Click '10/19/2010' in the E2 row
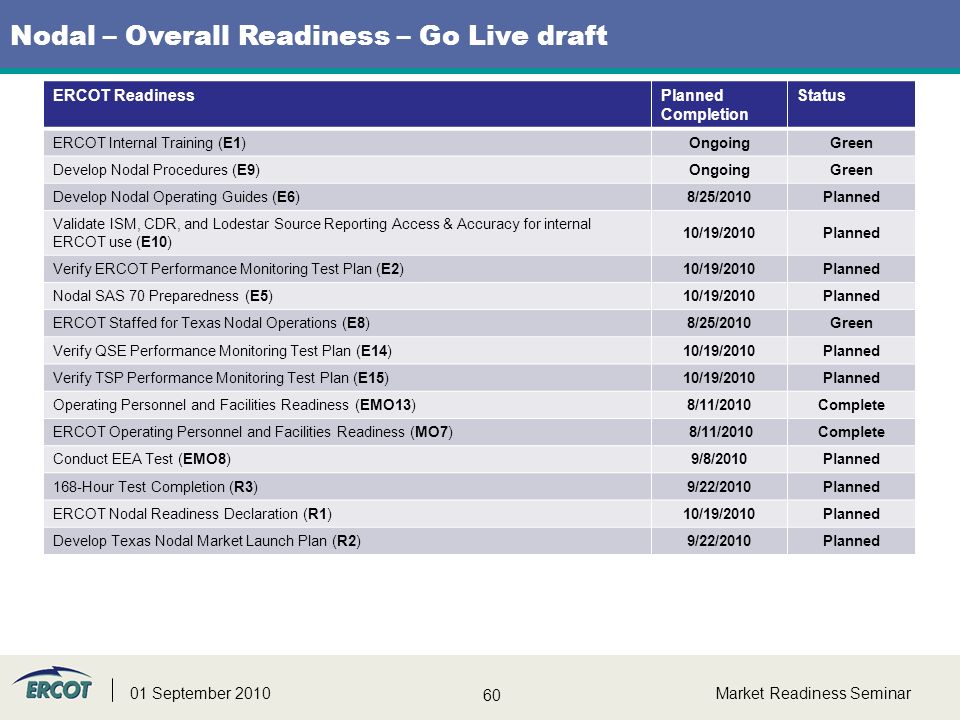 719,269
